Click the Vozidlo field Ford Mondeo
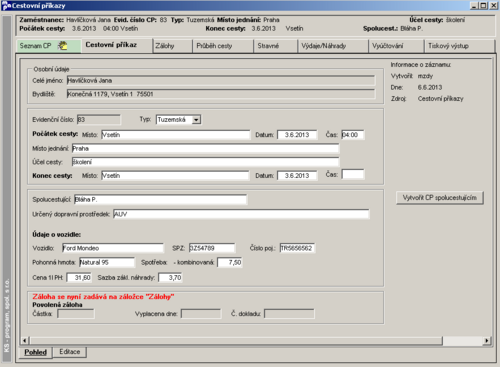Screen dimensions: 500x367 point(113,248)
